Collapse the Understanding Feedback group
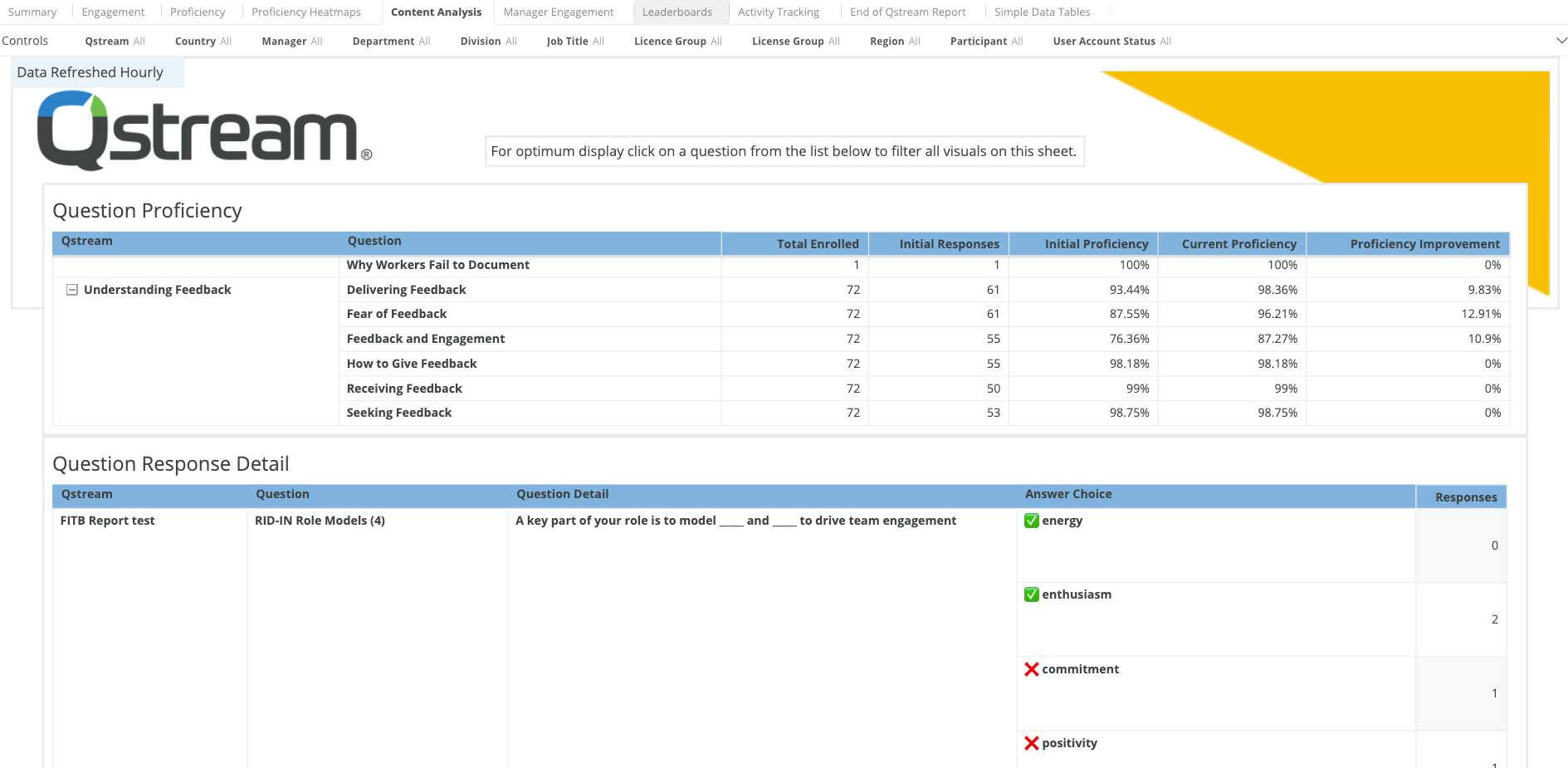 72,289
